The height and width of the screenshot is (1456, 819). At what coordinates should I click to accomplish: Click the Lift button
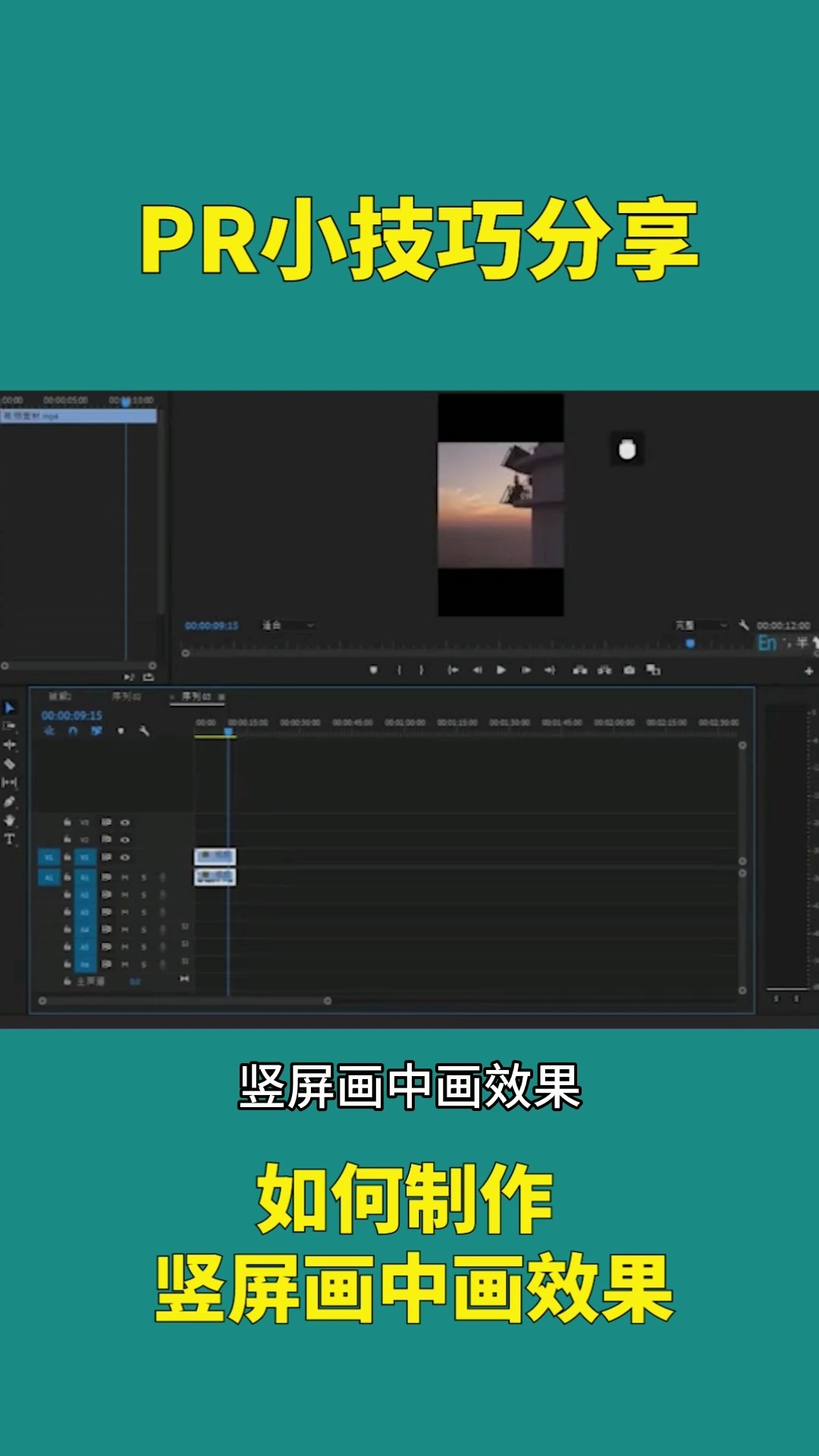[580, 670]
